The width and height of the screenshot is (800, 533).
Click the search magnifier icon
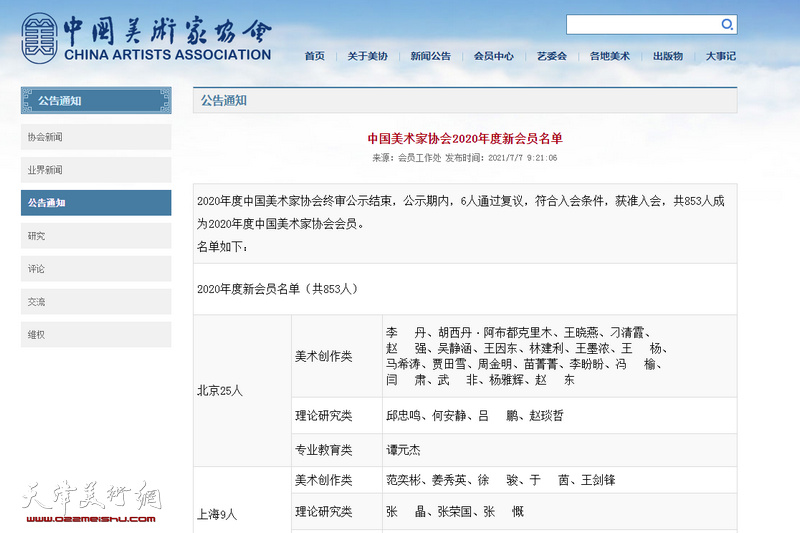(727, 24)
